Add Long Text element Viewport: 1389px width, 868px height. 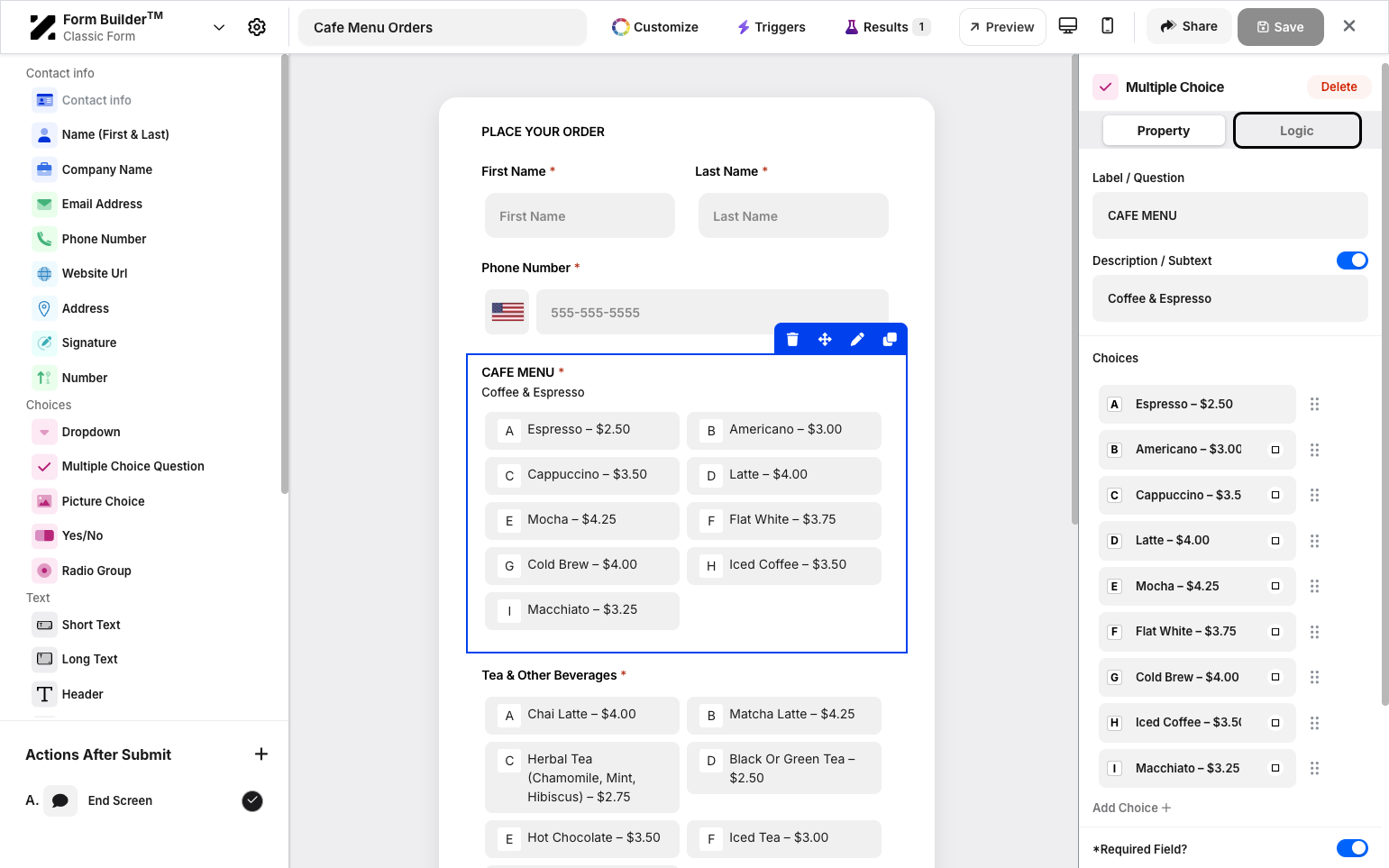coord(75,659)
